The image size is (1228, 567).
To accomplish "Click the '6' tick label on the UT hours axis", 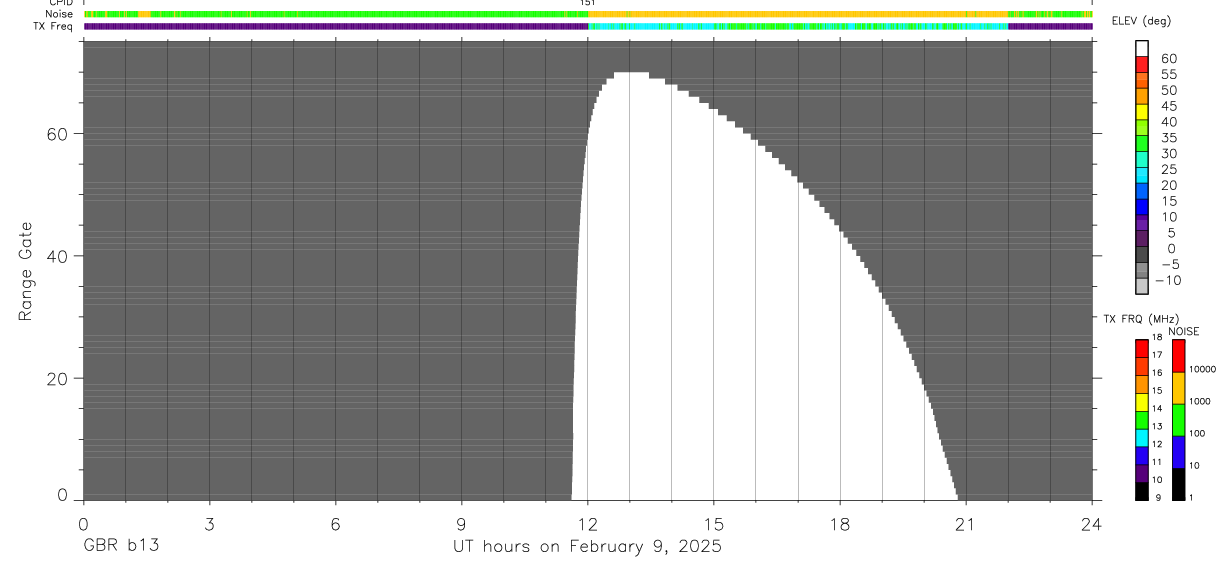I will pyautogui.click(x=335, y=524).
